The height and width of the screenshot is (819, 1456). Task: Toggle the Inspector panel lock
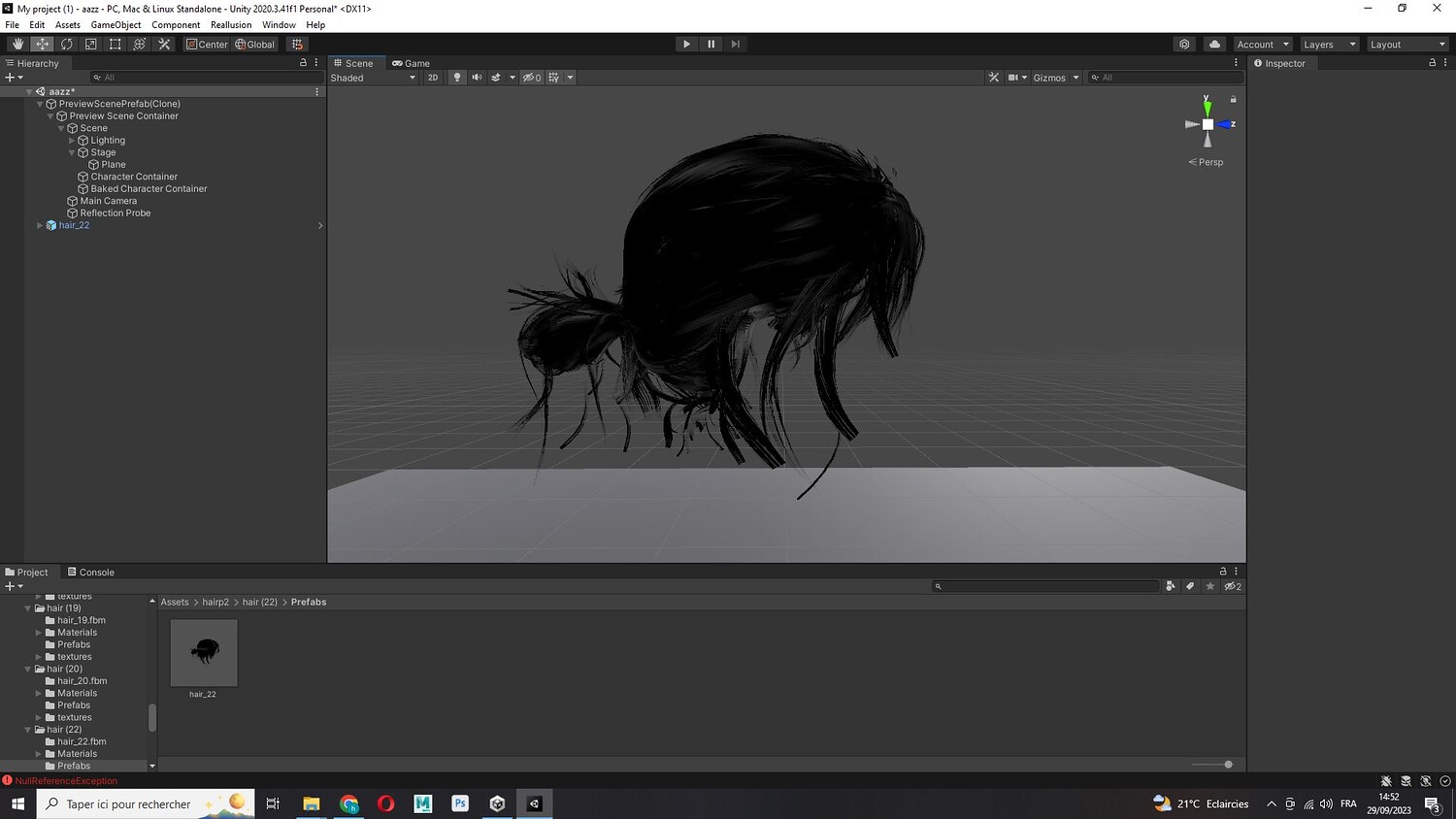(1432, 63)
